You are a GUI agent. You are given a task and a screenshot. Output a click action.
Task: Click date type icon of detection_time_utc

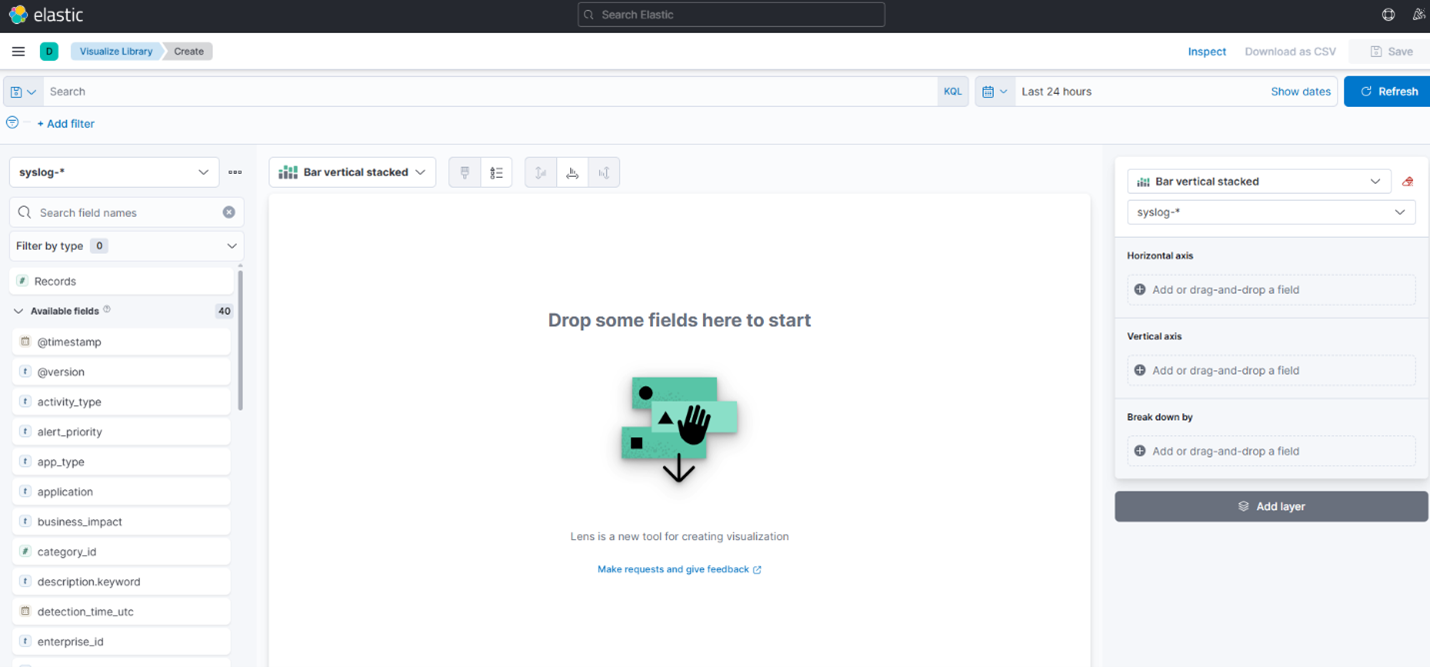tap(25, 611)
